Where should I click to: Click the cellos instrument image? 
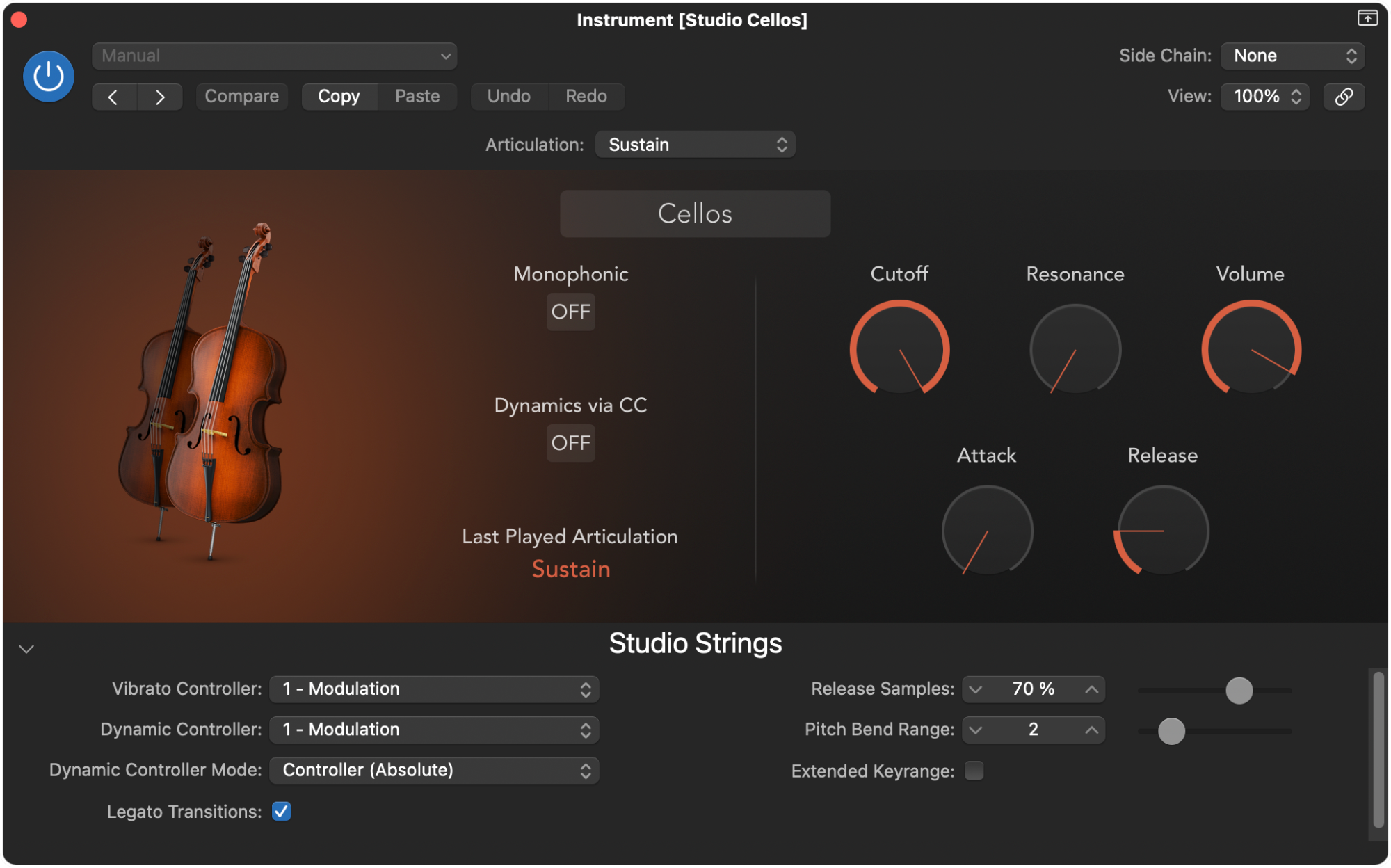click(x=203, y=391)
